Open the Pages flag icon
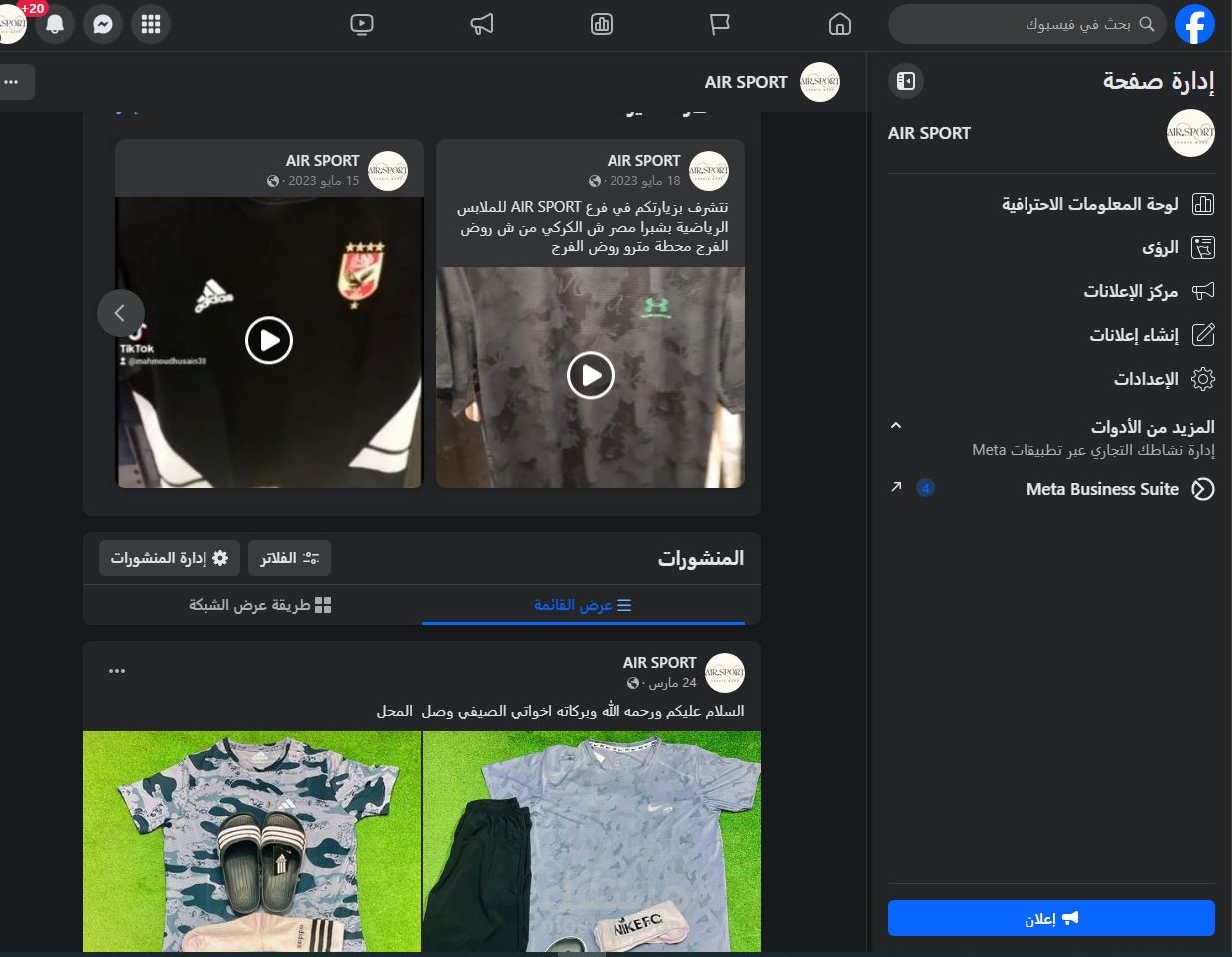The image size is (1232, 957). tap(720, 25)
